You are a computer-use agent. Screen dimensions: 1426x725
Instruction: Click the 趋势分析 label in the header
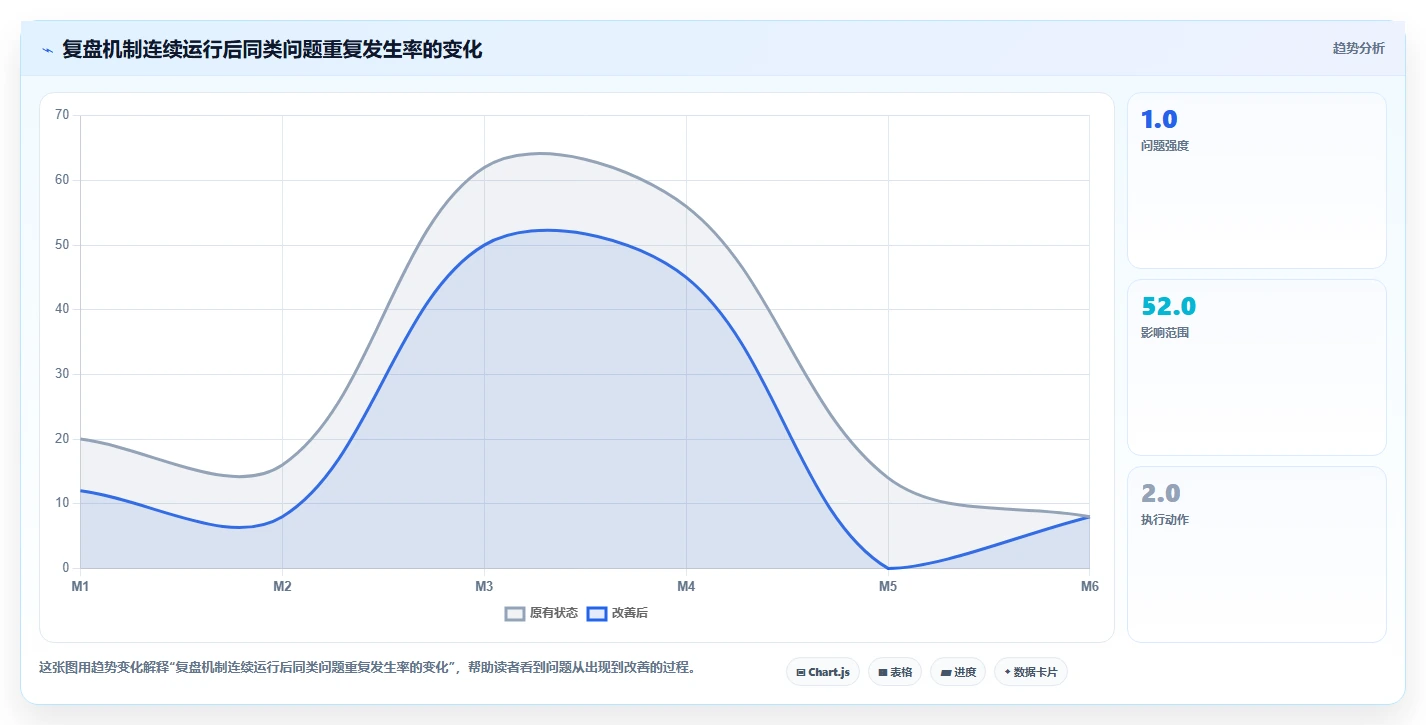tap(1358, 48)
